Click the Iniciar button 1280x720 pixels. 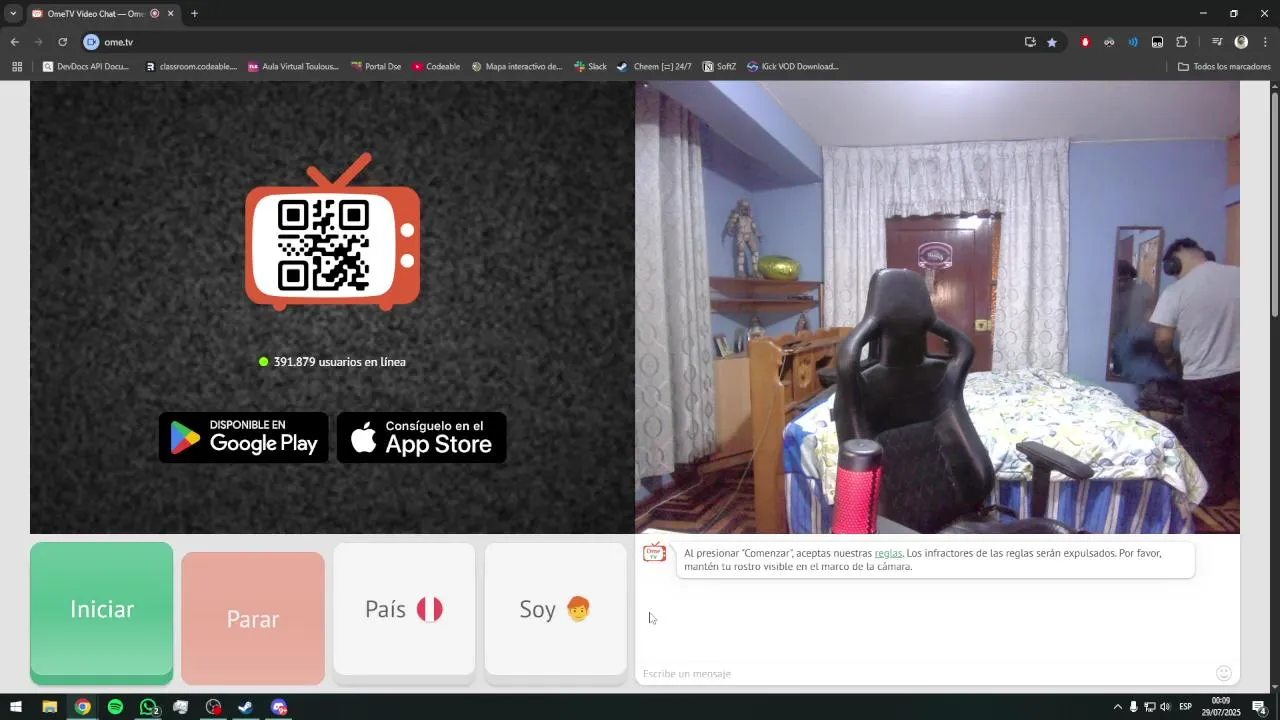pos(101,610)
